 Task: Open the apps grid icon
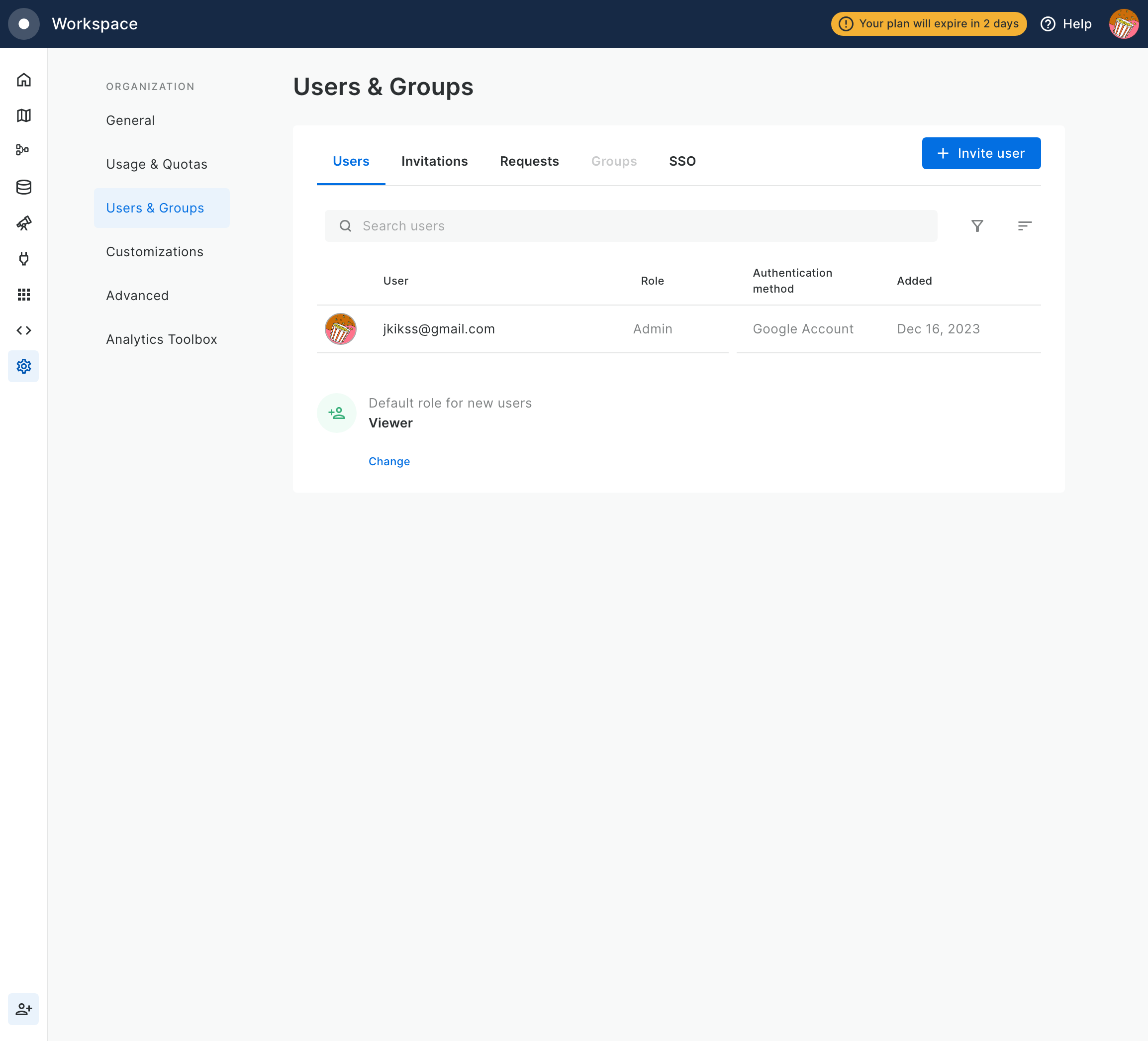(23, 295)
